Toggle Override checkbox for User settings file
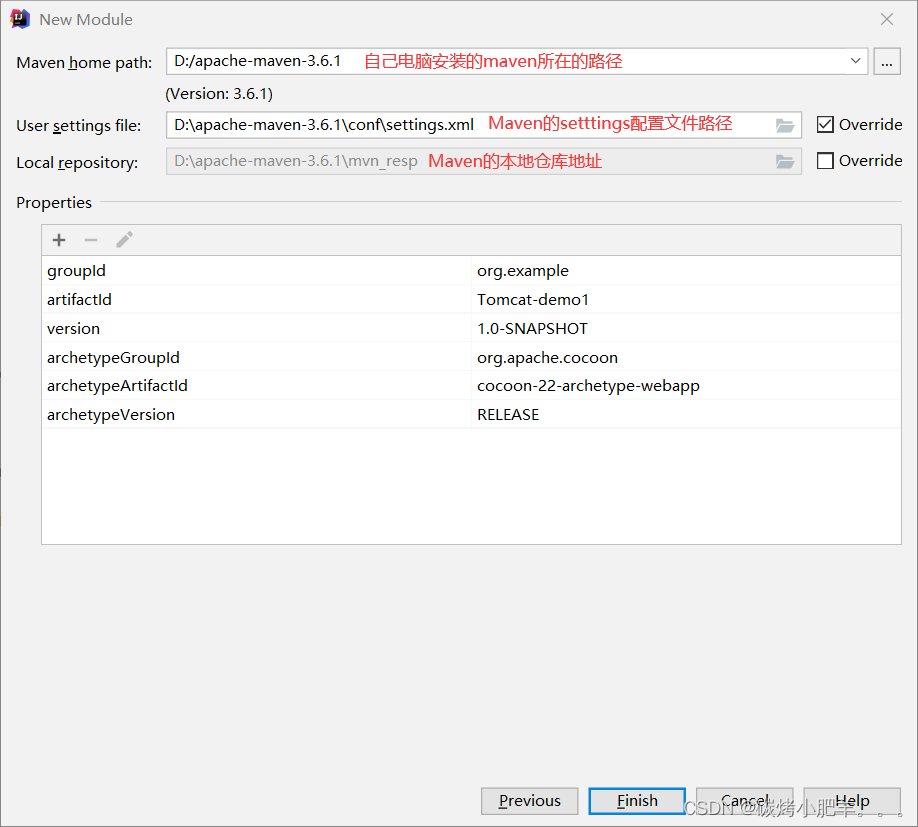 click(825, 125)
